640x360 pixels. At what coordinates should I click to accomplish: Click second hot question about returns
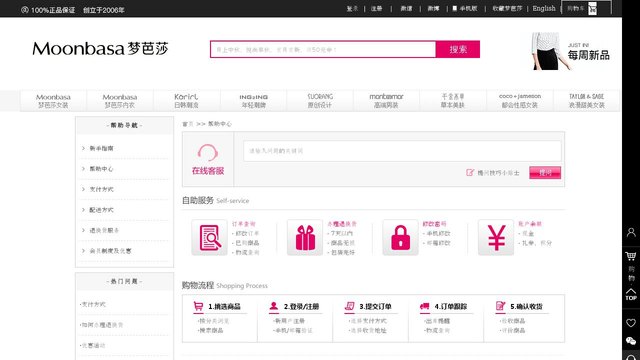click(101, 325)
